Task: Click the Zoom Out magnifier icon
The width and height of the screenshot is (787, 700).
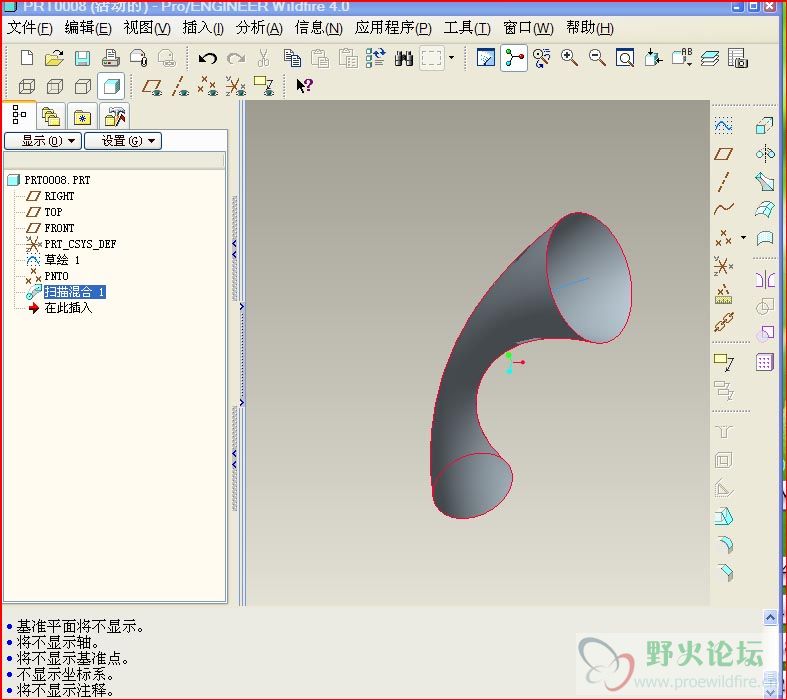Action: click(597, 58)
